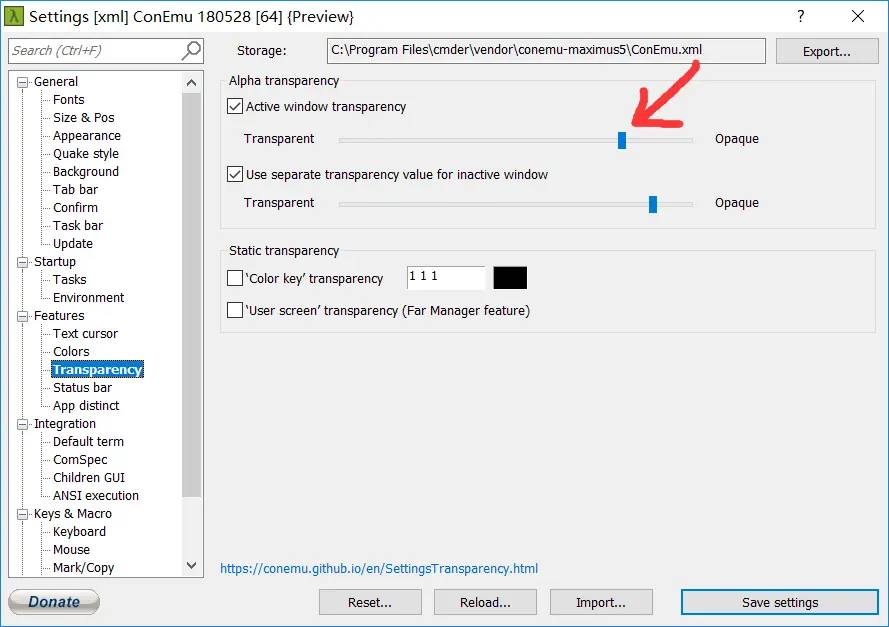
Task: Select Environment in the tree
Action: coord(88,298)
